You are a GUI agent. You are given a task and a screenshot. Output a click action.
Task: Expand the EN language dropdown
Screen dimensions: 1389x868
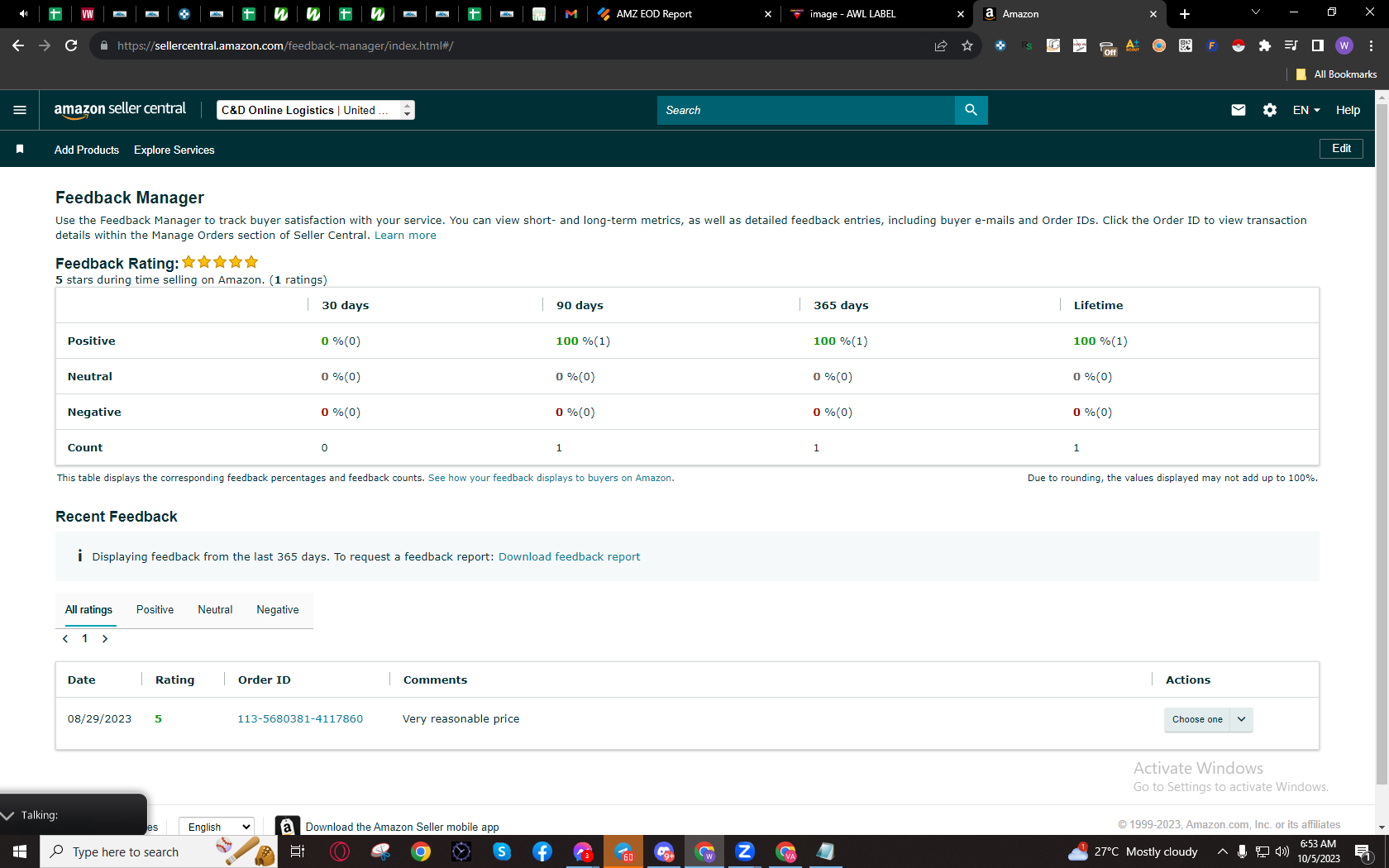point(1306,110)
